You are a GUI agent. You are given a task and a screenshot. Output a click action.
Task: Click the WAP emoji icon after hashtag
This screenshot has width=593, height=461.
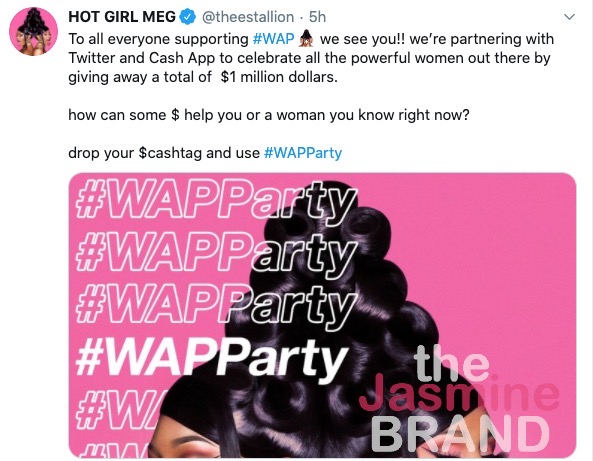(x=307, y=39)
